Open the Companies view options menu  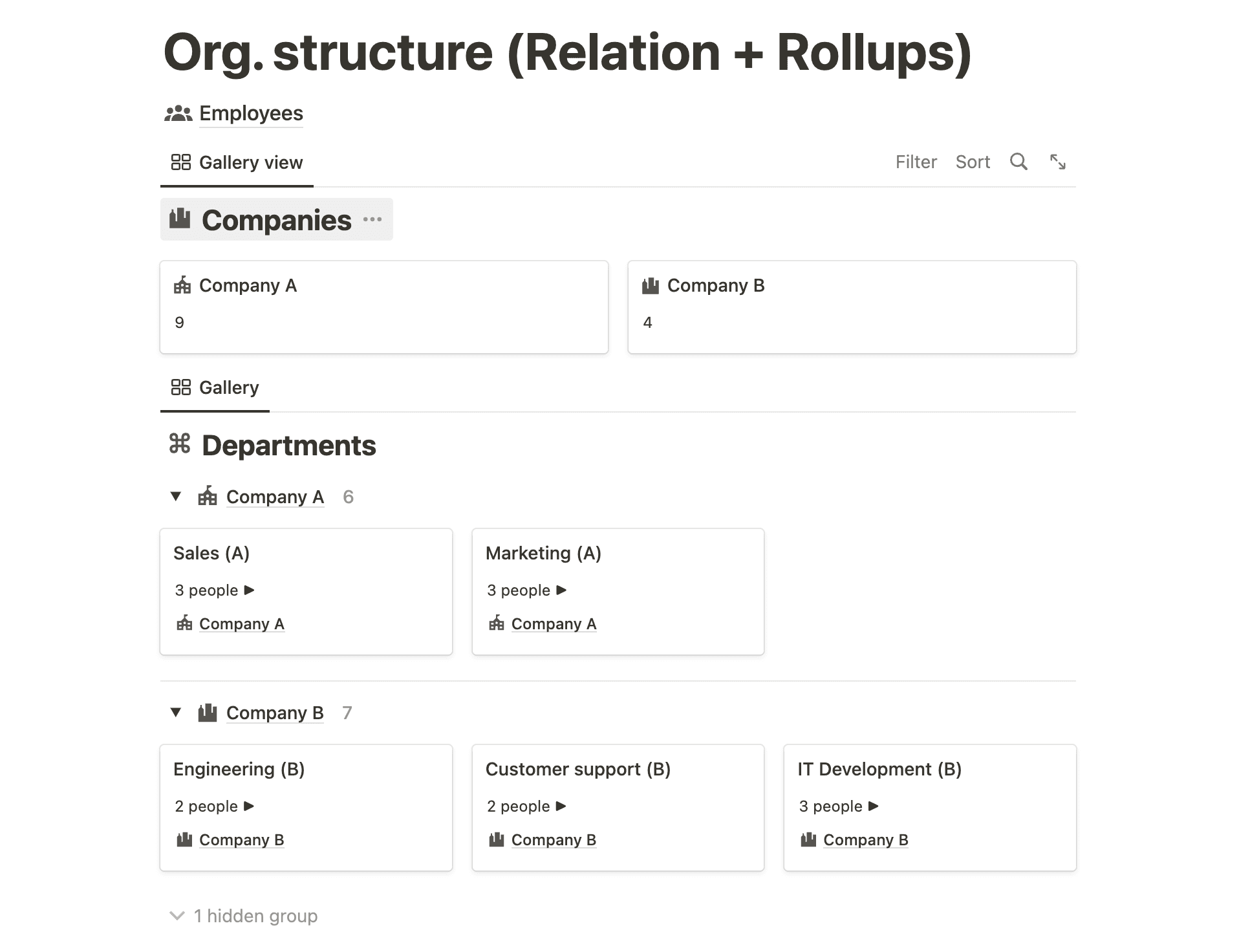click(373, 220)
